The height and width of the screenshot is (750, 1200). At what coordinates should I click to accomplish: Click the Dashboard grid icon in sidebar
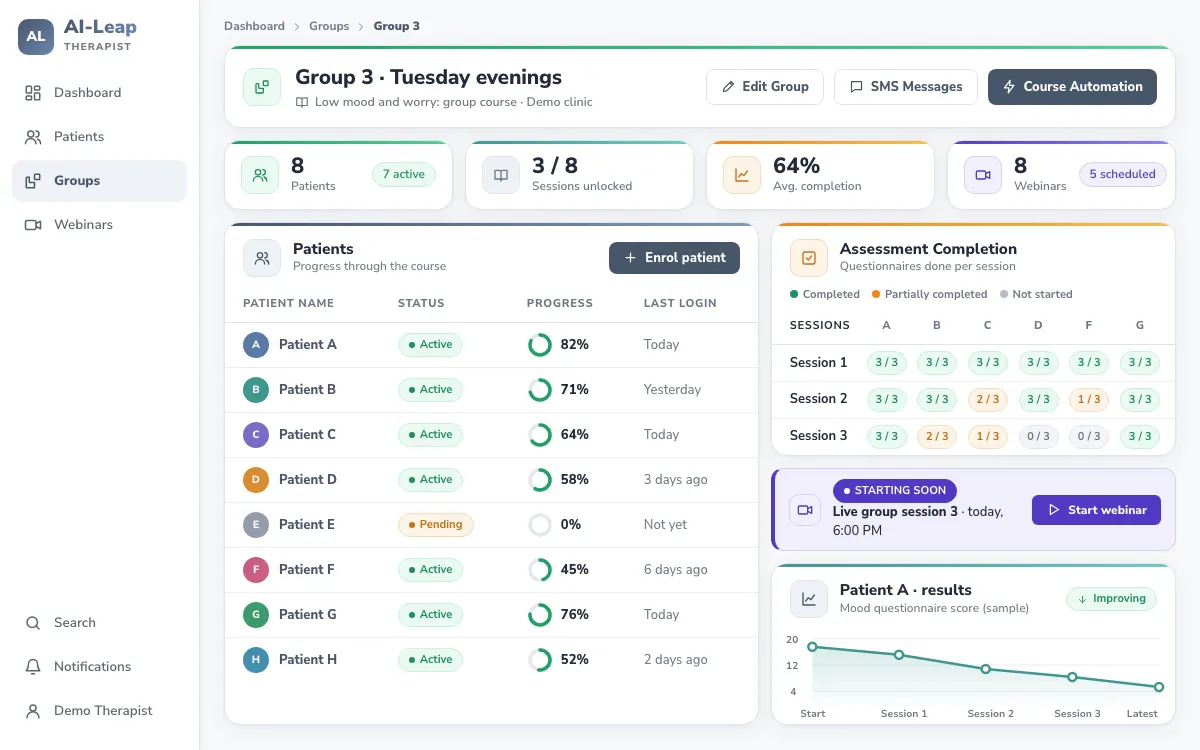(x=33, y=93)
